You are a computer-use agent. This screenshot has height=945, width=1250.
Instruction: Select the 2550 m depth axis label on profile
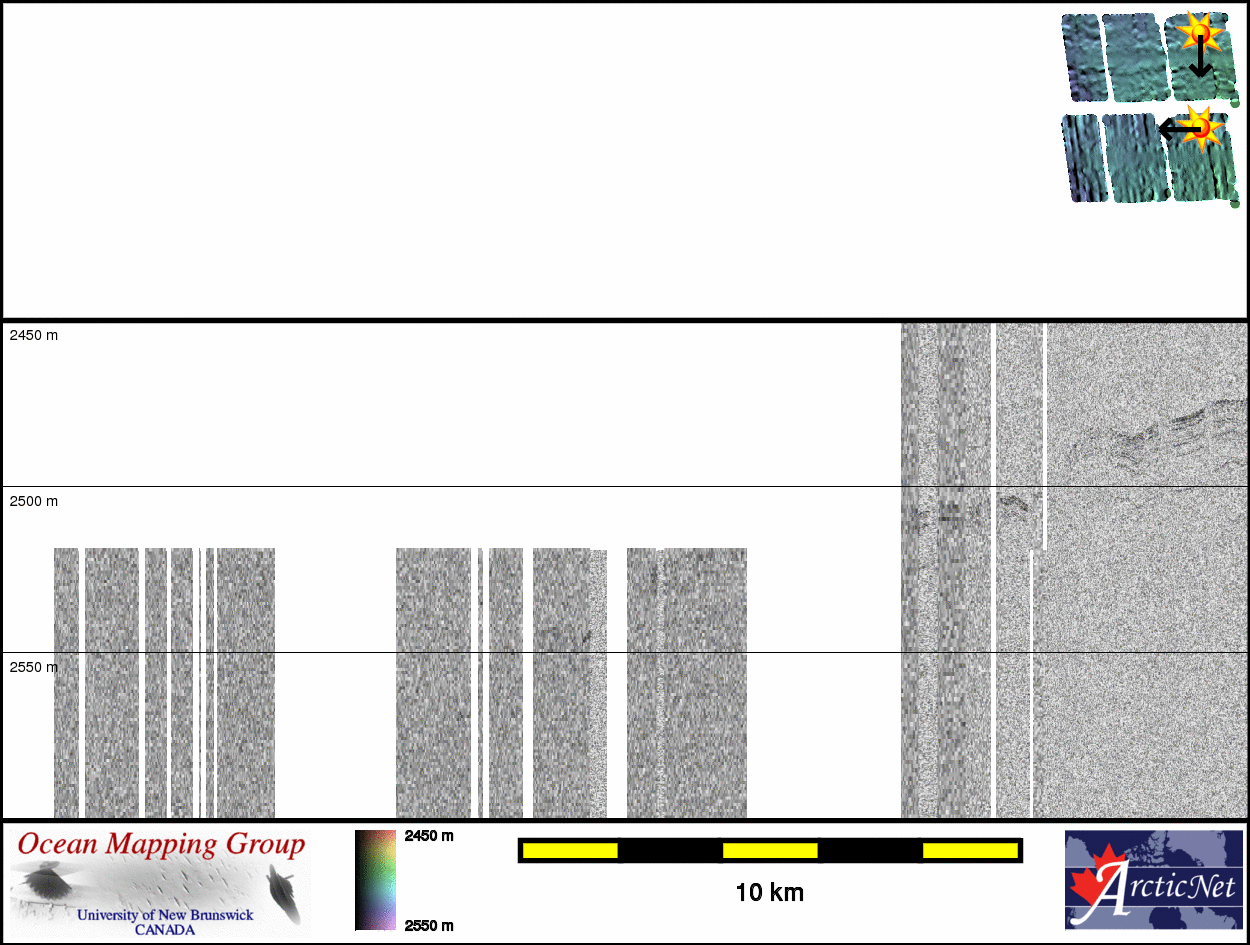tap(34, 667)
